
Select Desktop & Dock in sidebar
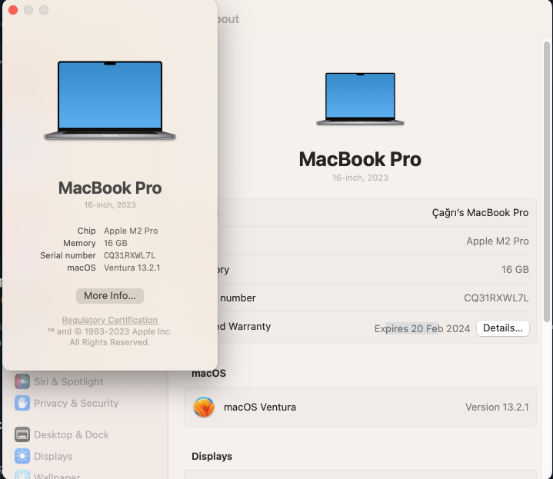pyautogui.click(x=71, y=435)
